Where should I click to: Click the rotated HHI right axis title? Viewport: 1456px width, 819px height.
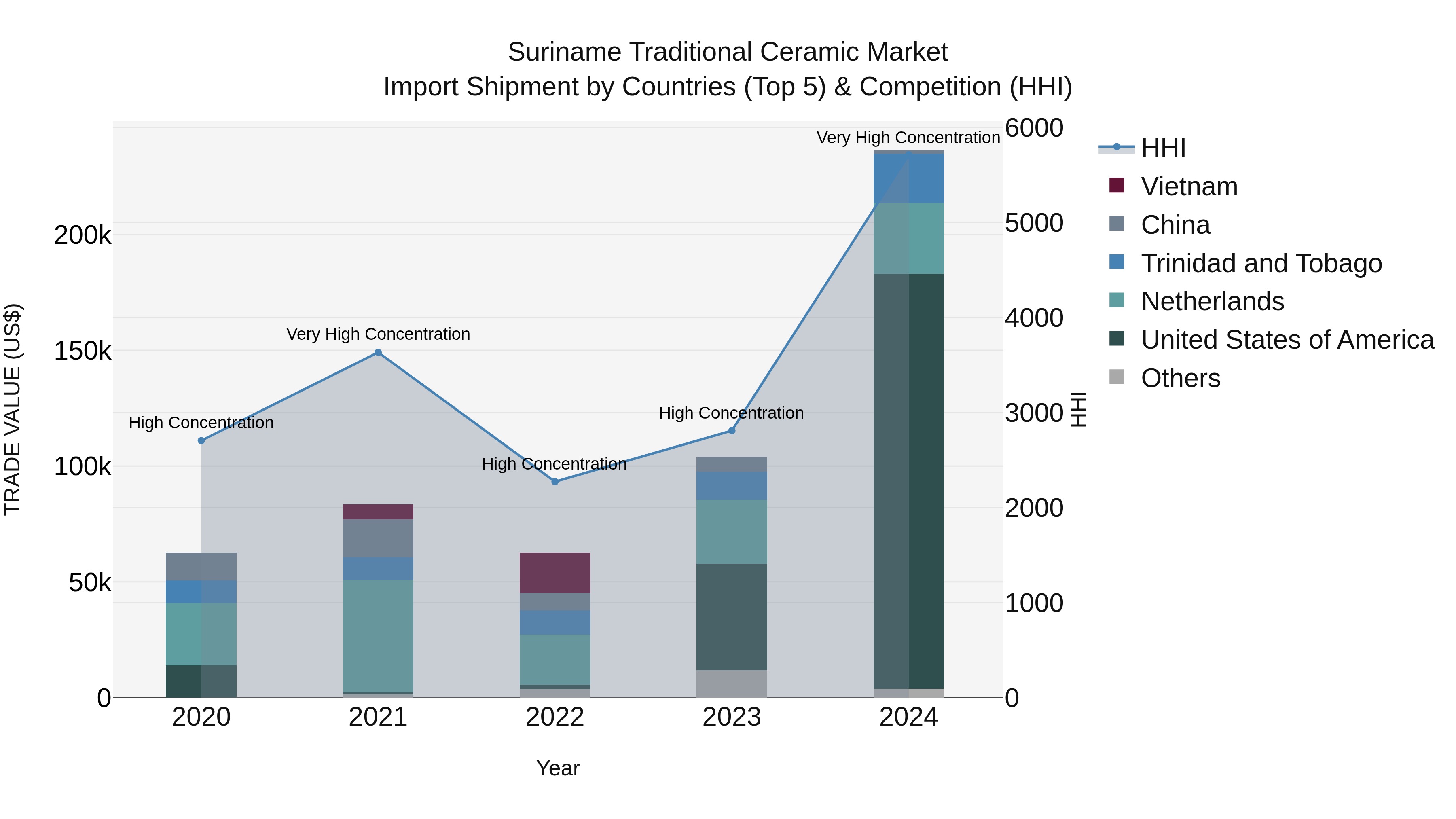(1079, 409)
